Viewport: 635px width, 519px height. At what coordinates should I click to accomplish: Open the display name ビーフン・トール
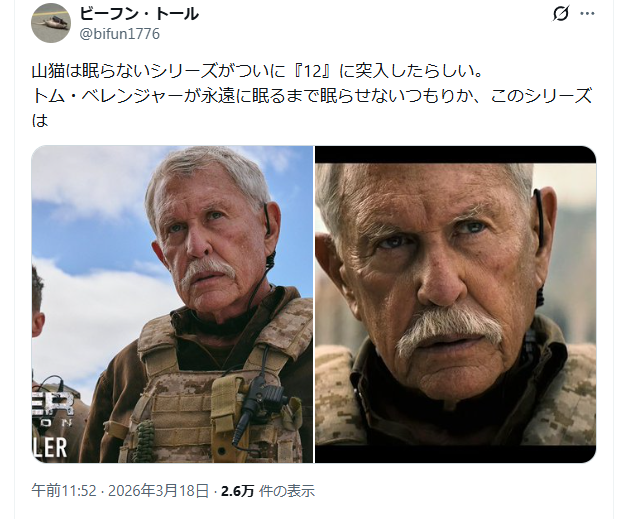139,14
